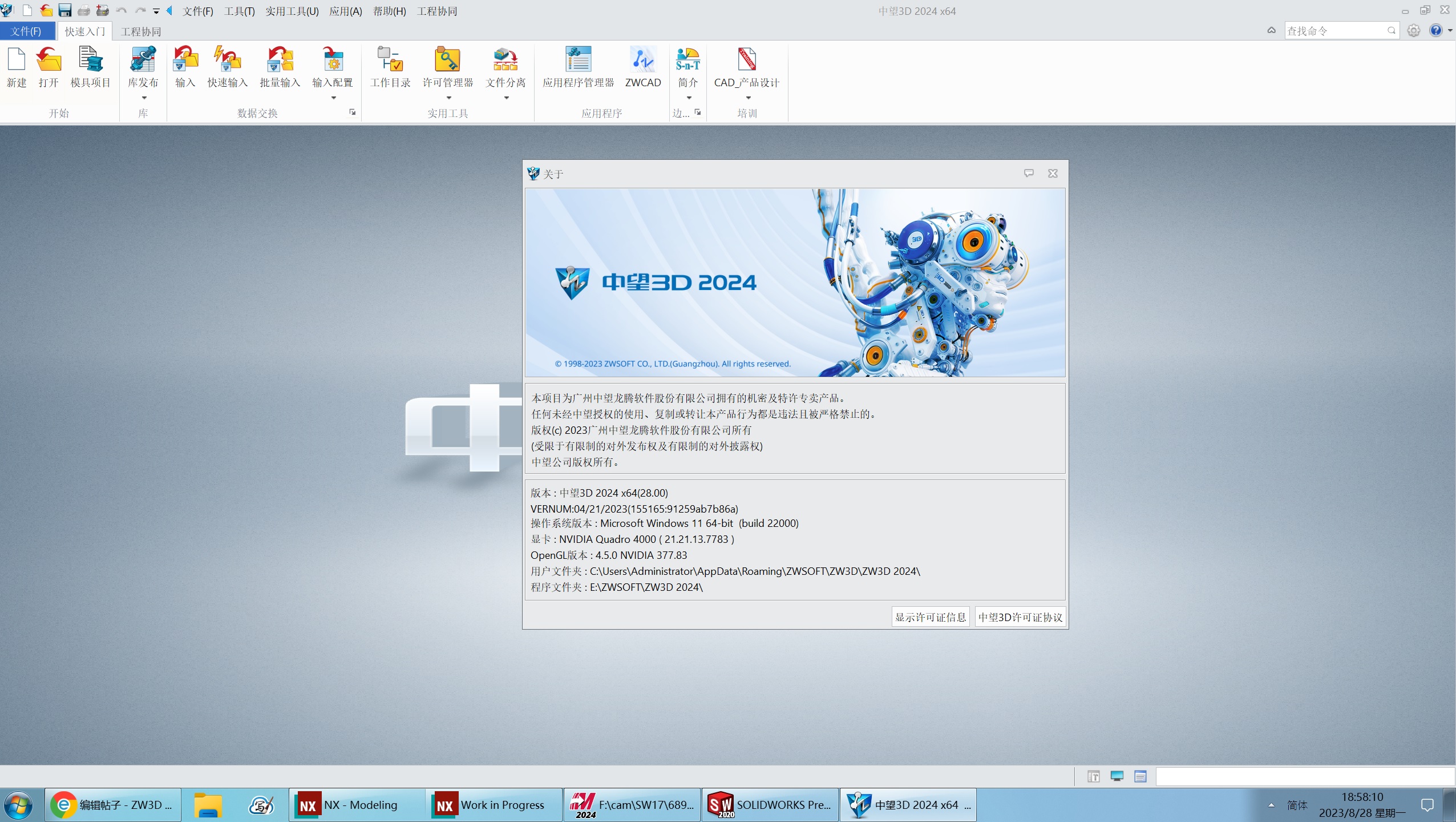1456x822 pixels.
Task: Click the feedback comment icon in About dialog
Action: tap(1029, 173)
